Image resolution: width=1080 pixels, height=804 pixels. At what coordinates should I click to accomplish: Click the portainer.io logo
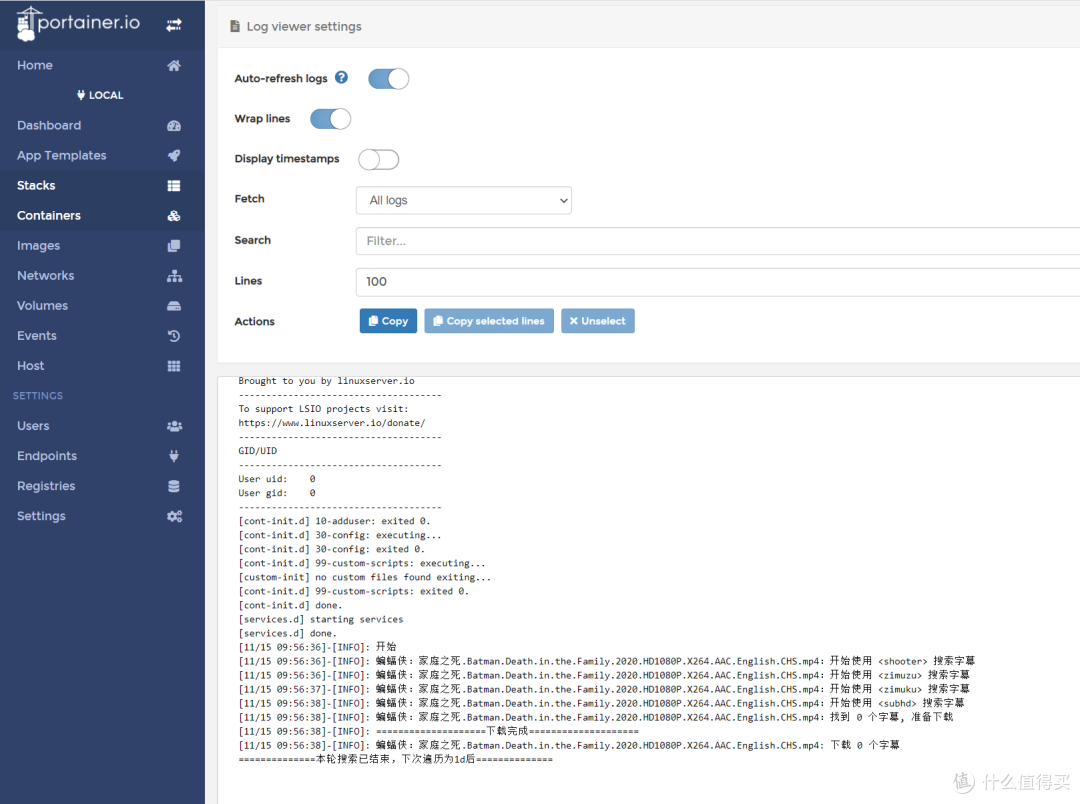coord(78,23)
